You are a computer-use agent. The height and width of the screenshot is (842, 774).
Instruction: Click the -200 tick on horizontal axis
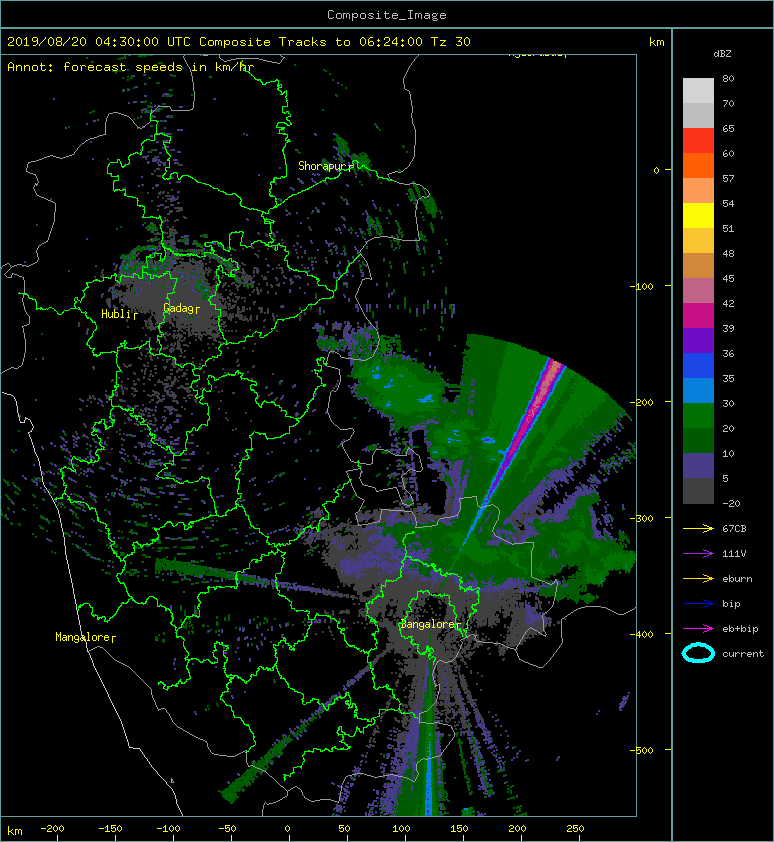tap(52, 829)
